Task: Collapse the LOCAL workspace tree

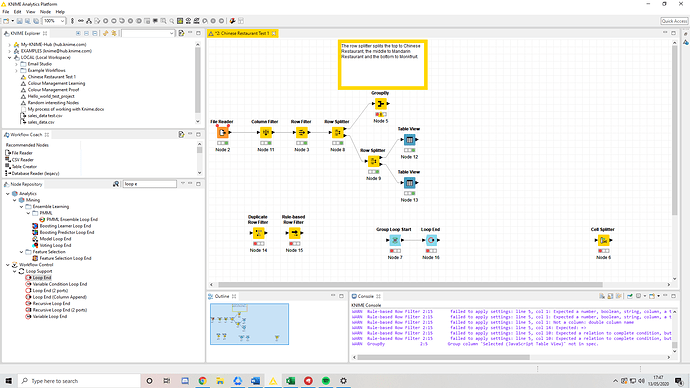Action: pos(10,58)
